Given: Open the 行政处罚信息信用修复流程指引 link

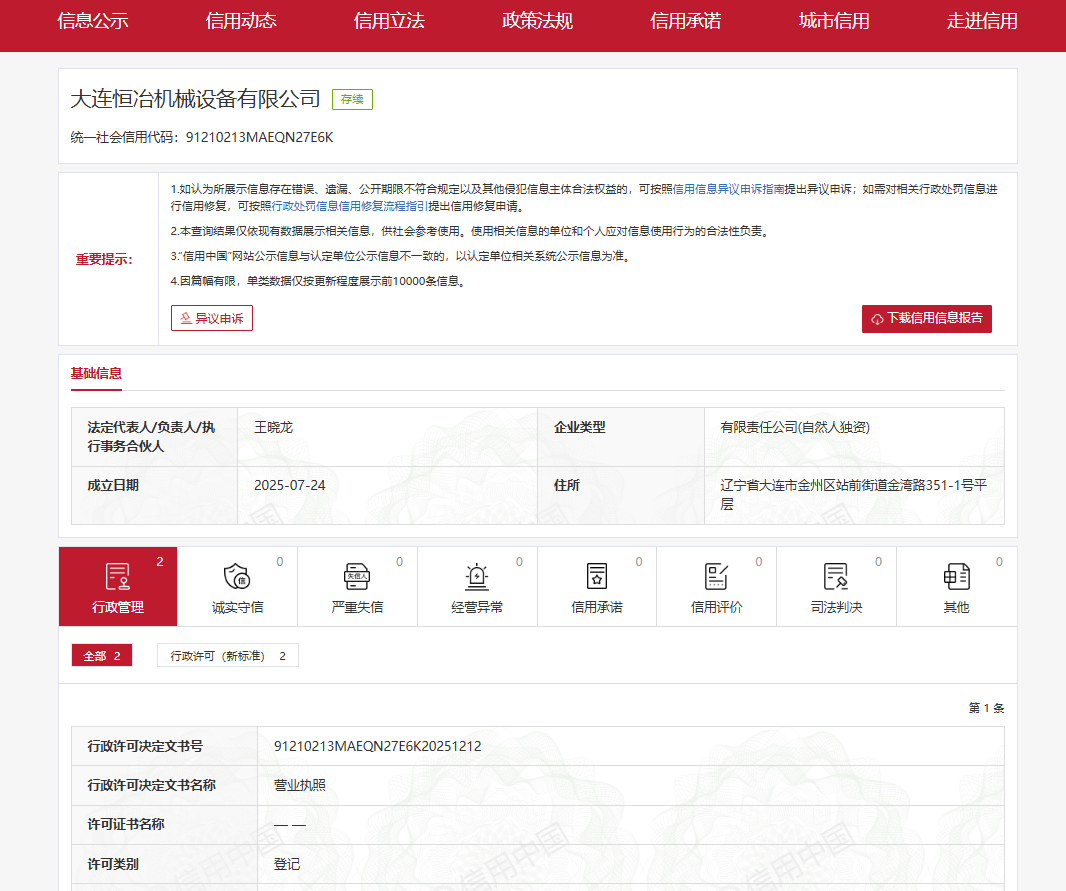Looking at the screenshot, I should (x=350, y=206).
